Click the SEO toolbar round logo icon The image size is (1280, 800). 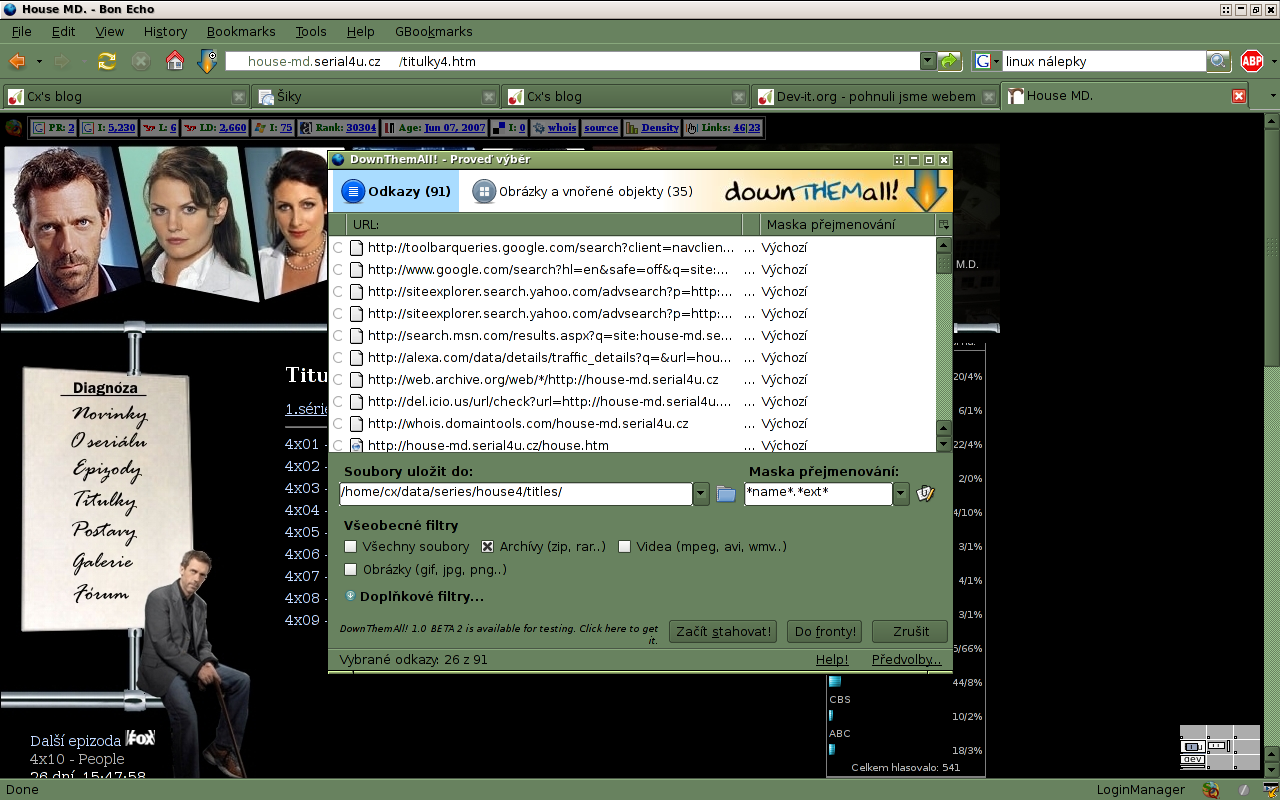(14, 127)
